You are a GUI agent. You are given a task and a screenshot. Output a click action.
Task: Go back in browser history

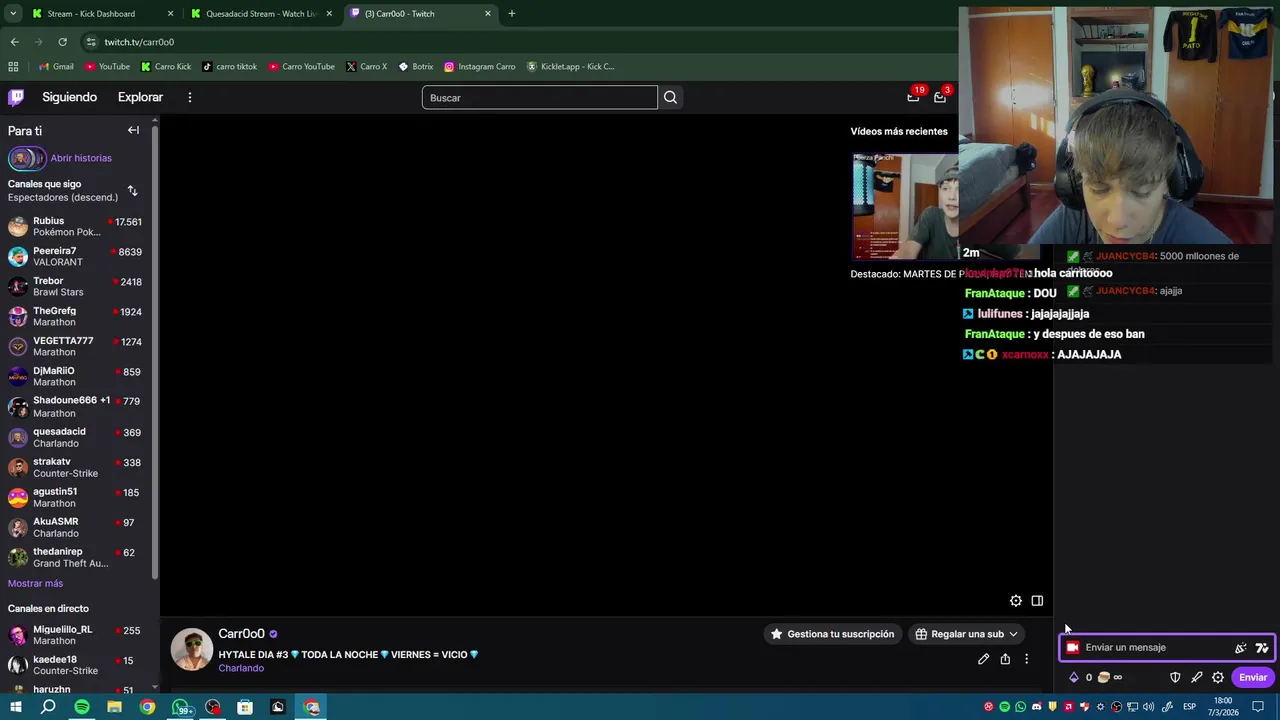14,42
